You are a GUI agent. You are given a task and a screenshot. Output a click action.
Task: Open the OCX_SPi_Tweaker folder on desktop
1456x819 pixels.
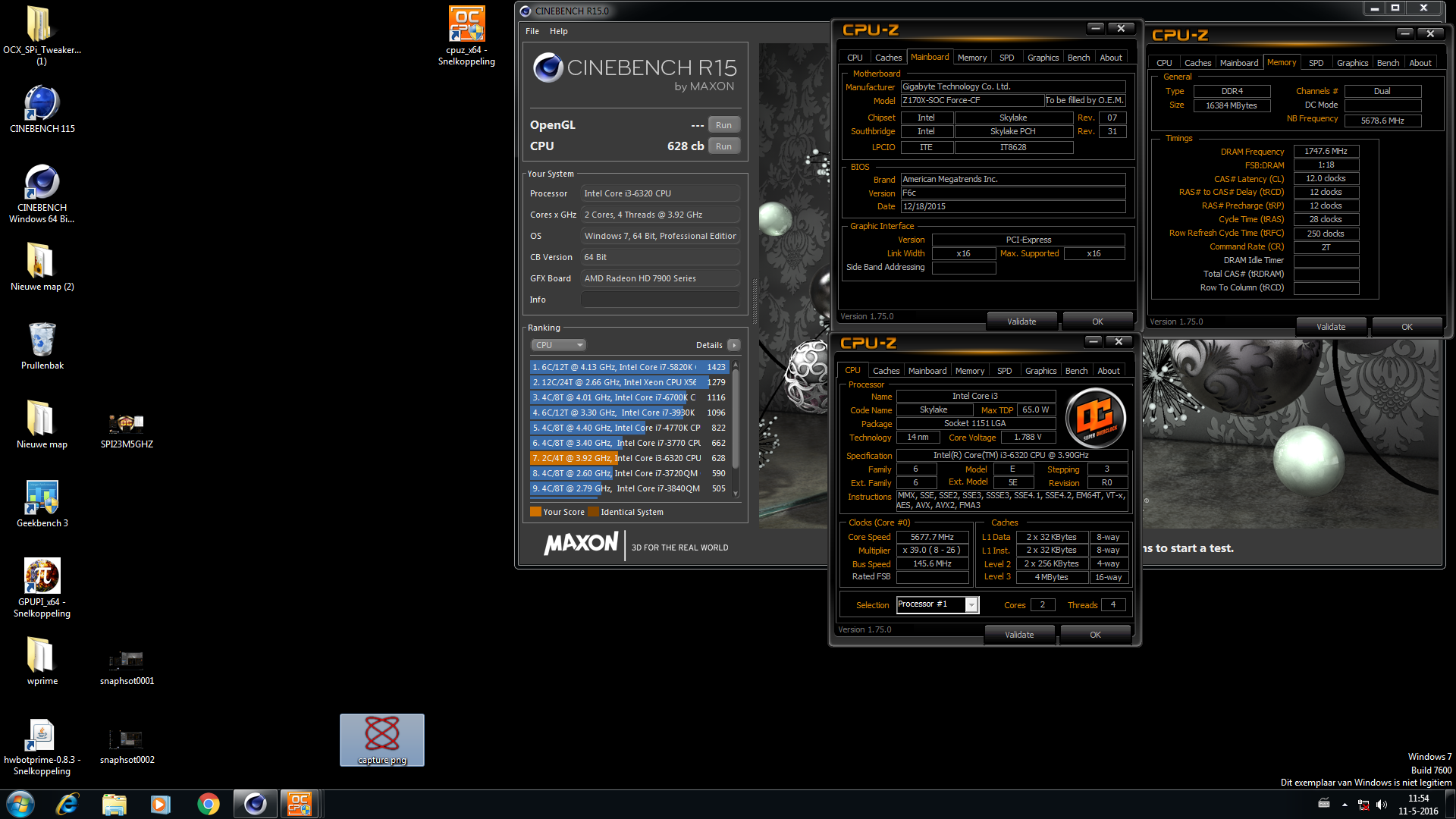click(42, 34)
